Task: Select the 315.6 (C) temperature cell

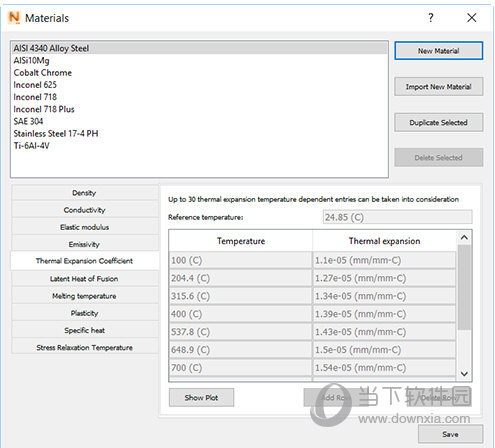Action: click(240, 296)
